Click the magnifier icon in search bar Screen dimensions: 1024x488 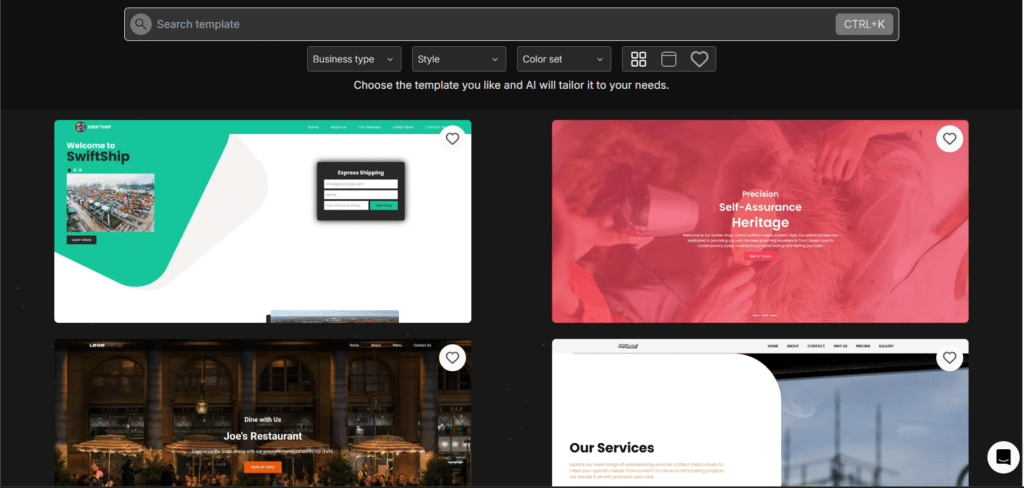(140, 24)
